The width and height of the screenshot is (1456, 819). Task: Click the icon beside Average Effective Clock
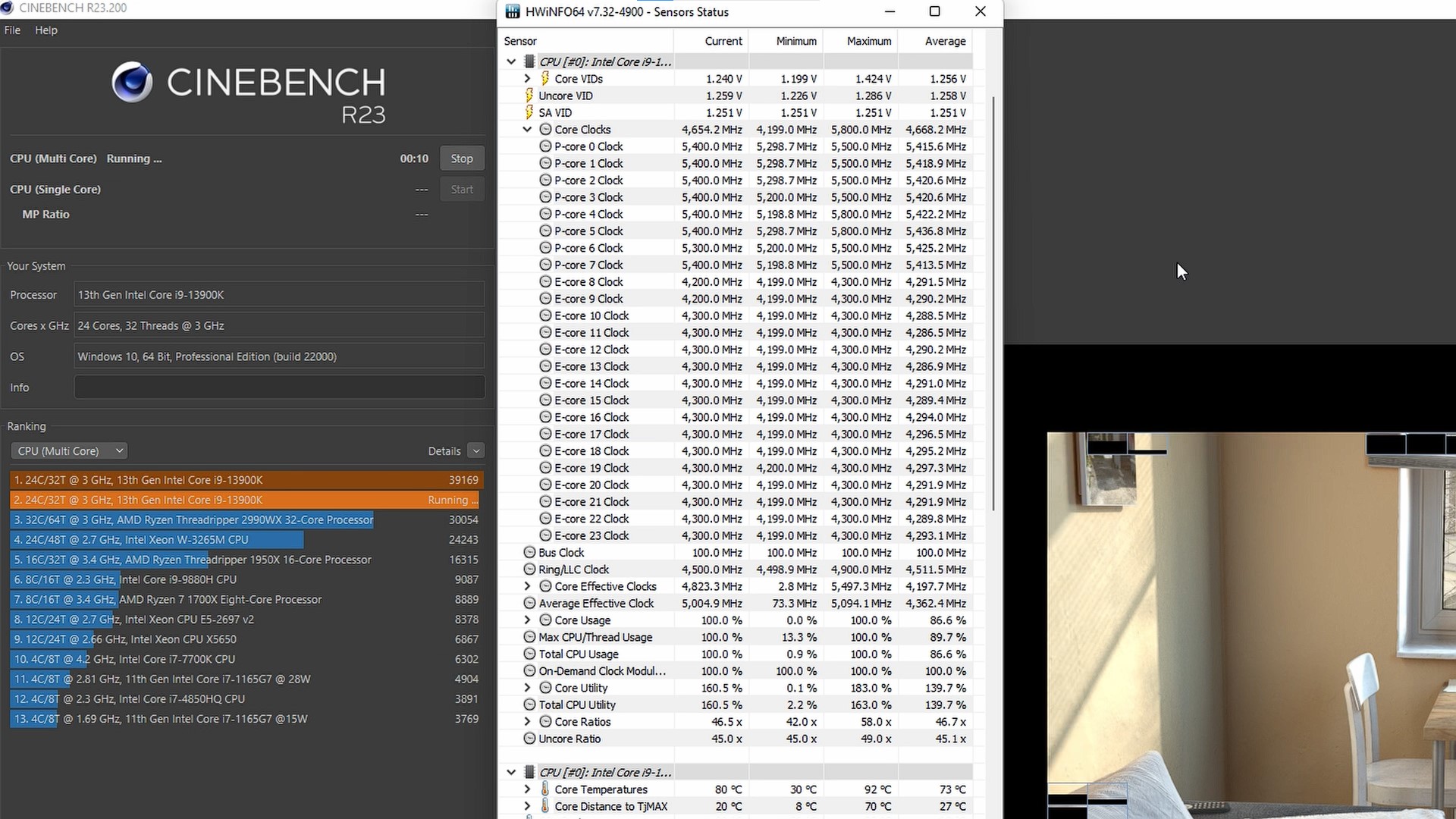coord(529,603)
